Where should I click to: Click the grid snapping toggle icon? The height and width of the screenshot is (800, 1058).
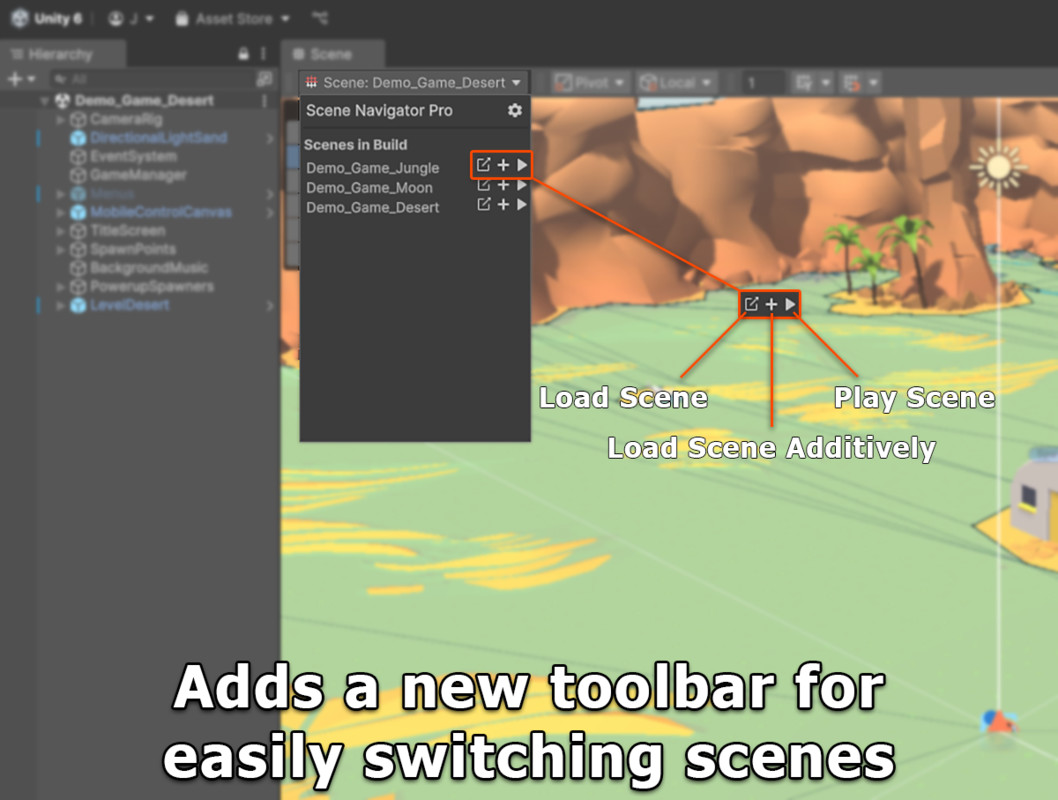coord(804,83)
